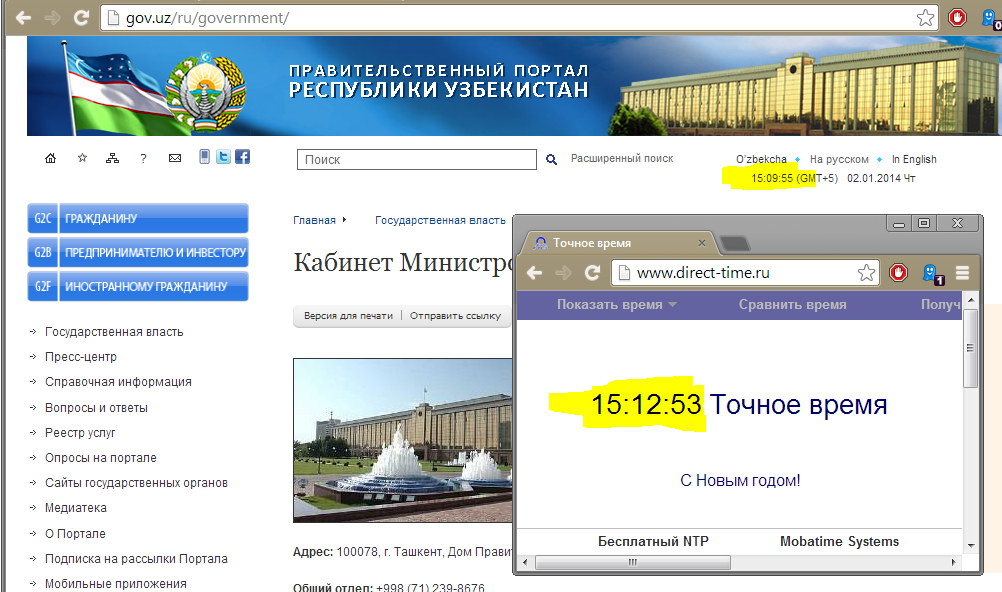Open Chrome menu in direct-time window
This screenshot has height=592, width=1002.
(962, 272)
